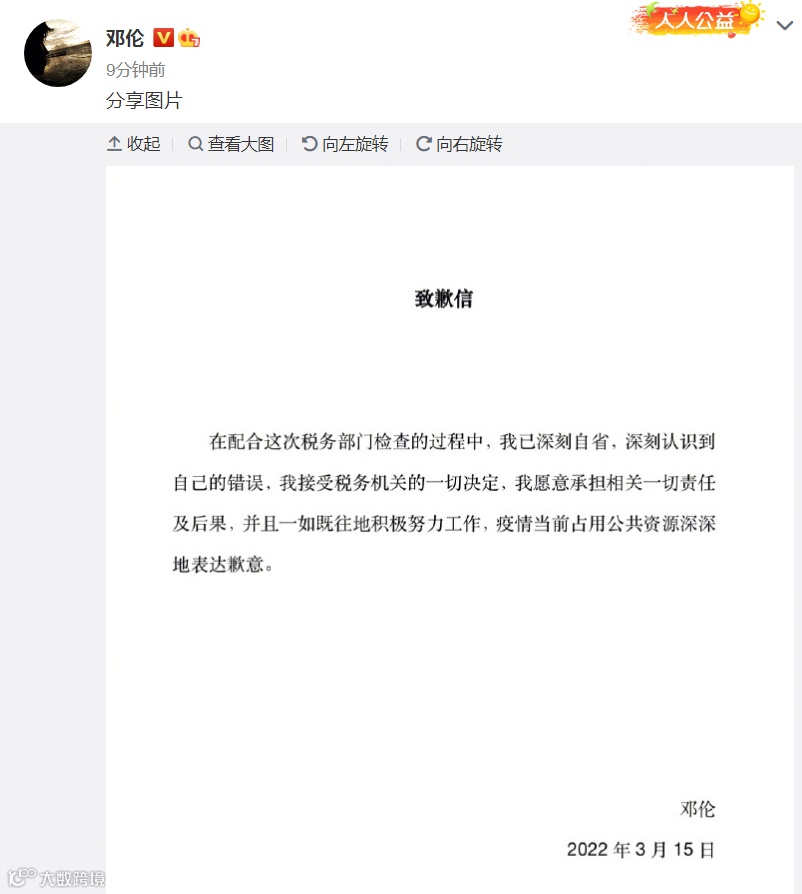Rotate image right with 向右旋转
Image resolution: width=802 pixels, height=894 pixels.
(x=459, y=144)
